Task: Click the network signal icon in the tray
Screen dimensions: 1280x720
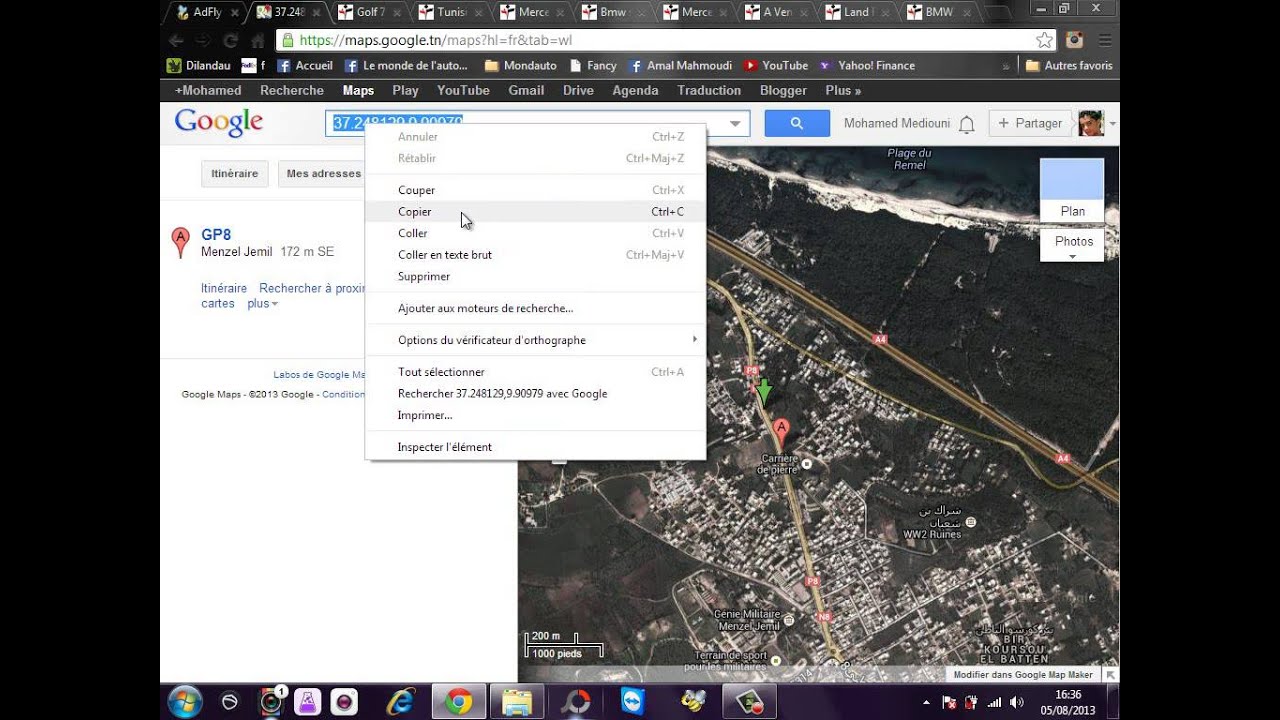Action: click(x=994, y=702)
